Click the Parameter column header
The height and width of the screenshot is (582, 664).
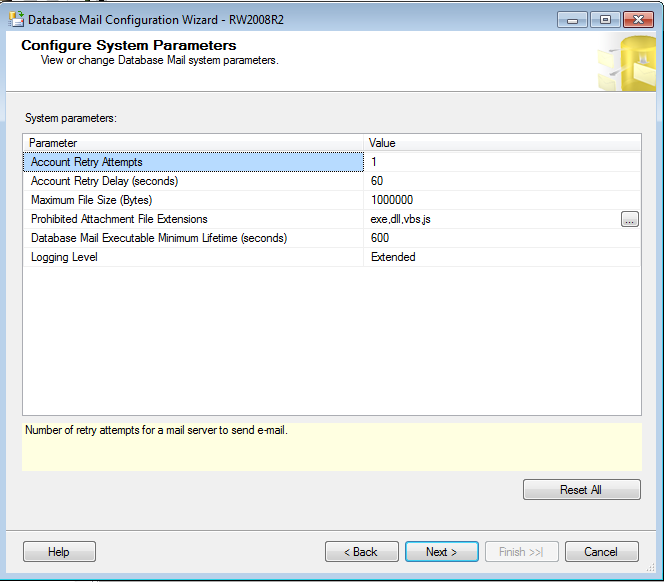point(194,143)
